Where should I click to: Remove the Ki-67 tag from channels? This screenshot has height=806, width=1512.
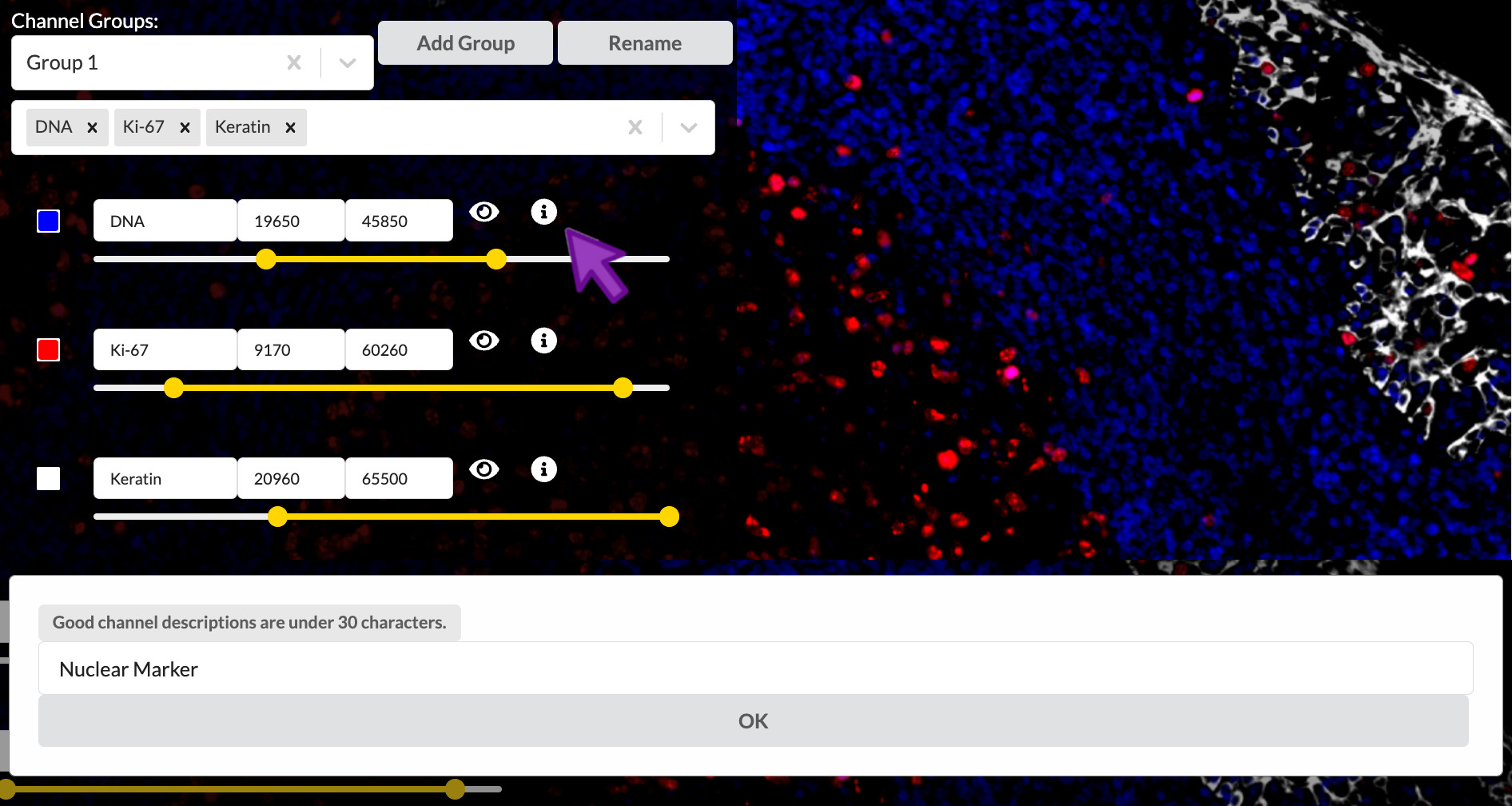click(185, 128)
